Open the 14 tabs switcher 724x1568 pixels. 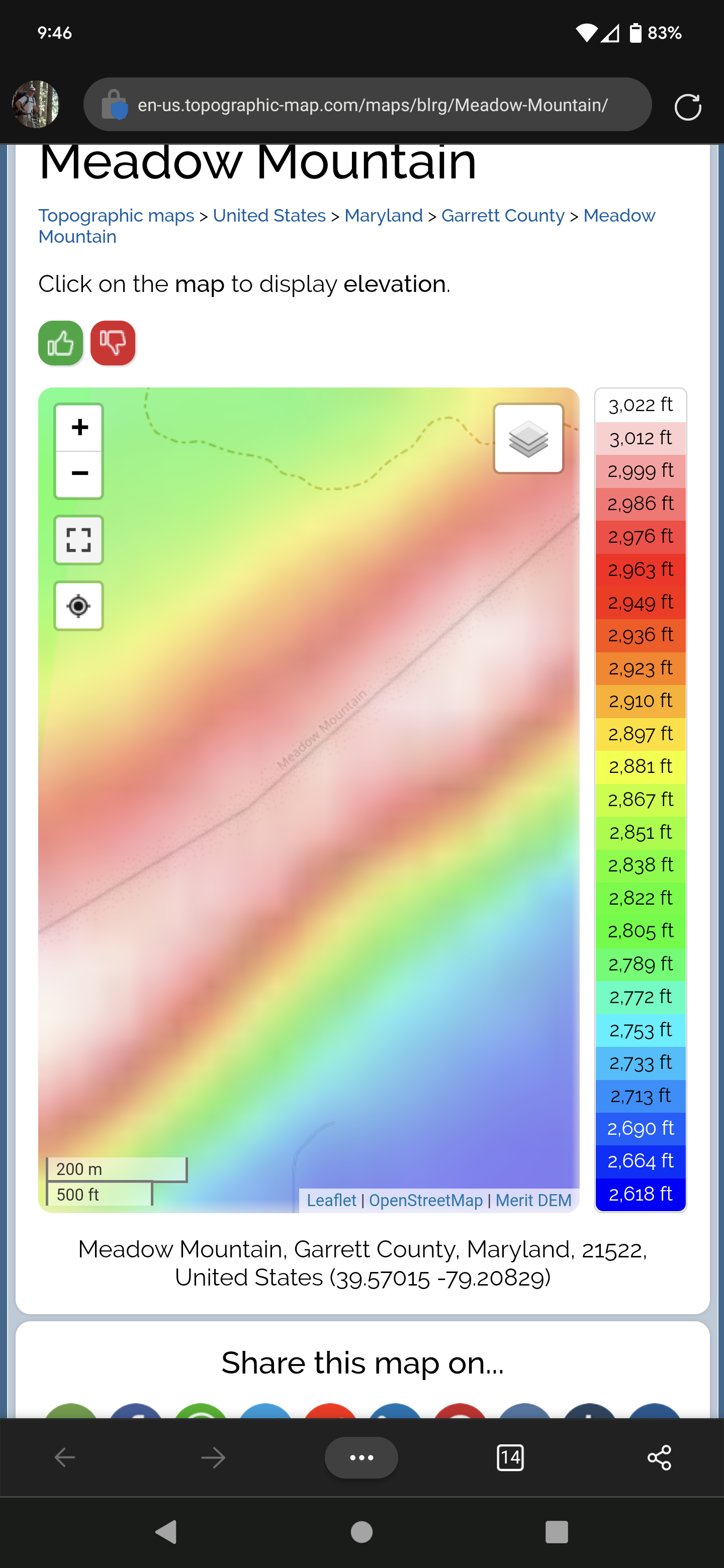pyautogui.click(x=510, y=1458)
